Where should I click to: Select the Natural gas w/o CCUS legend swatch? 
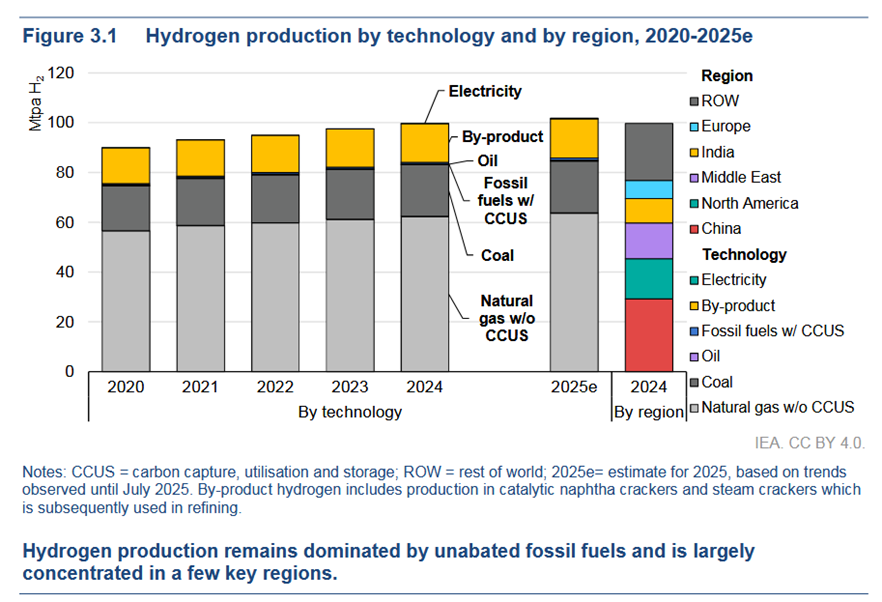692,407
